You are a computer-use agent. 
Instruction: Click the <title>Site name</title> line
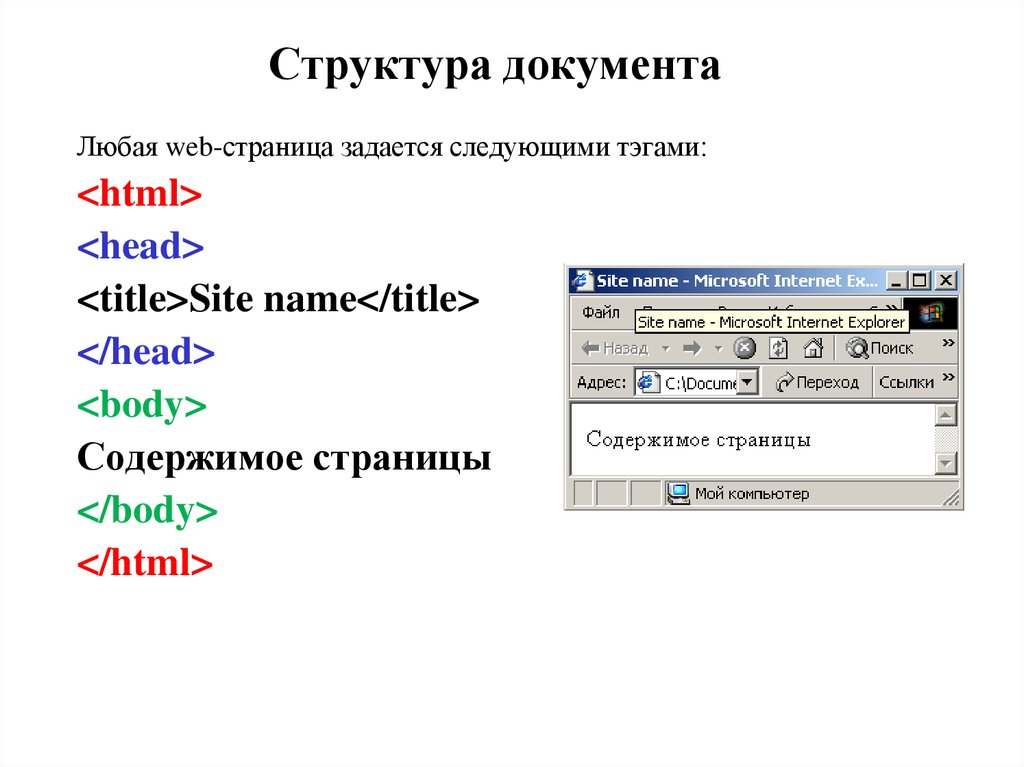(x=278, y=300)
